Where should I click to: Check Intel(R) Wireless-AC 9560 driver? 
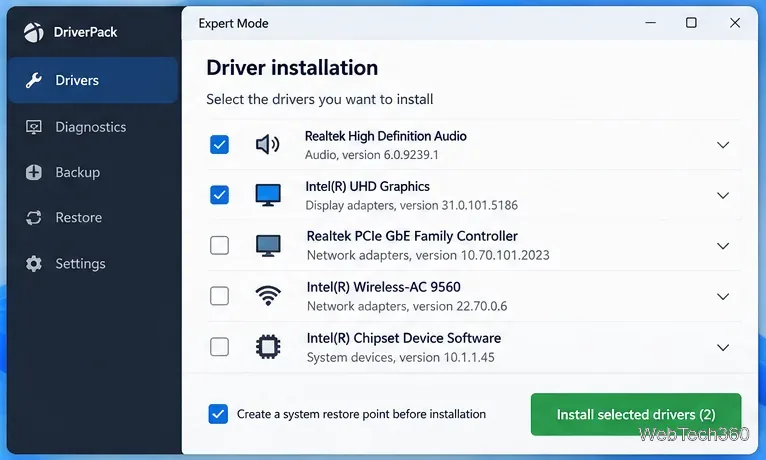click(x=219, y=296)
